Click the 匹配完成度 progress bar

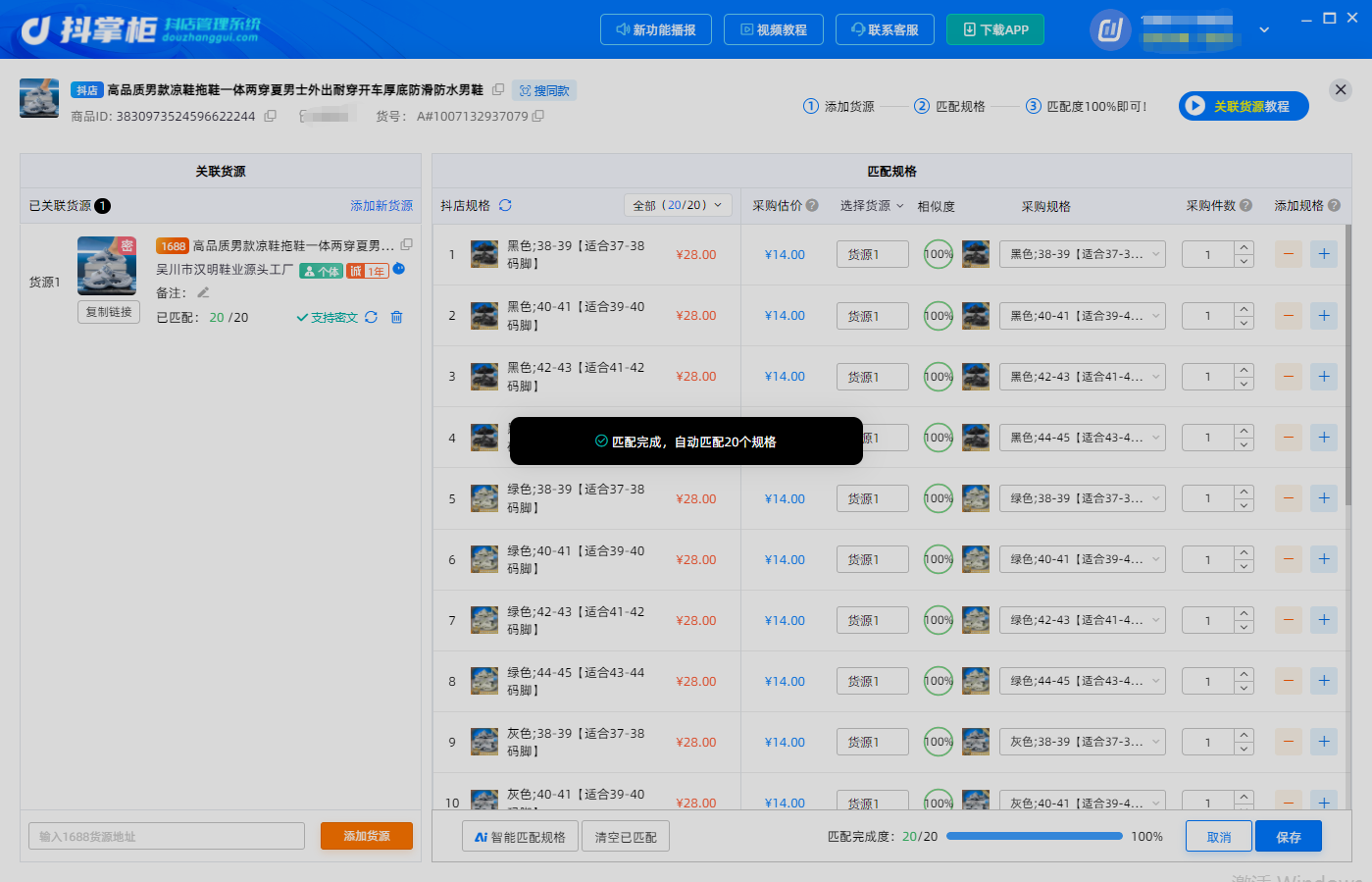(x=1035, y=836)
